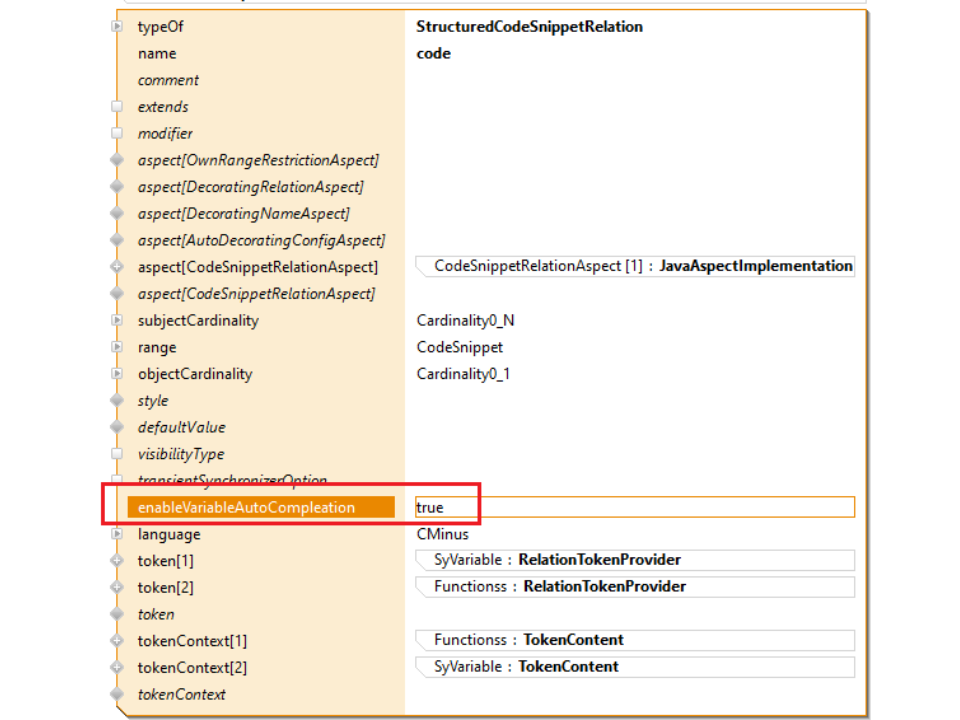Click the plus icon beside token[1]
Screen dimensions: 960x720
pos(117,561)
